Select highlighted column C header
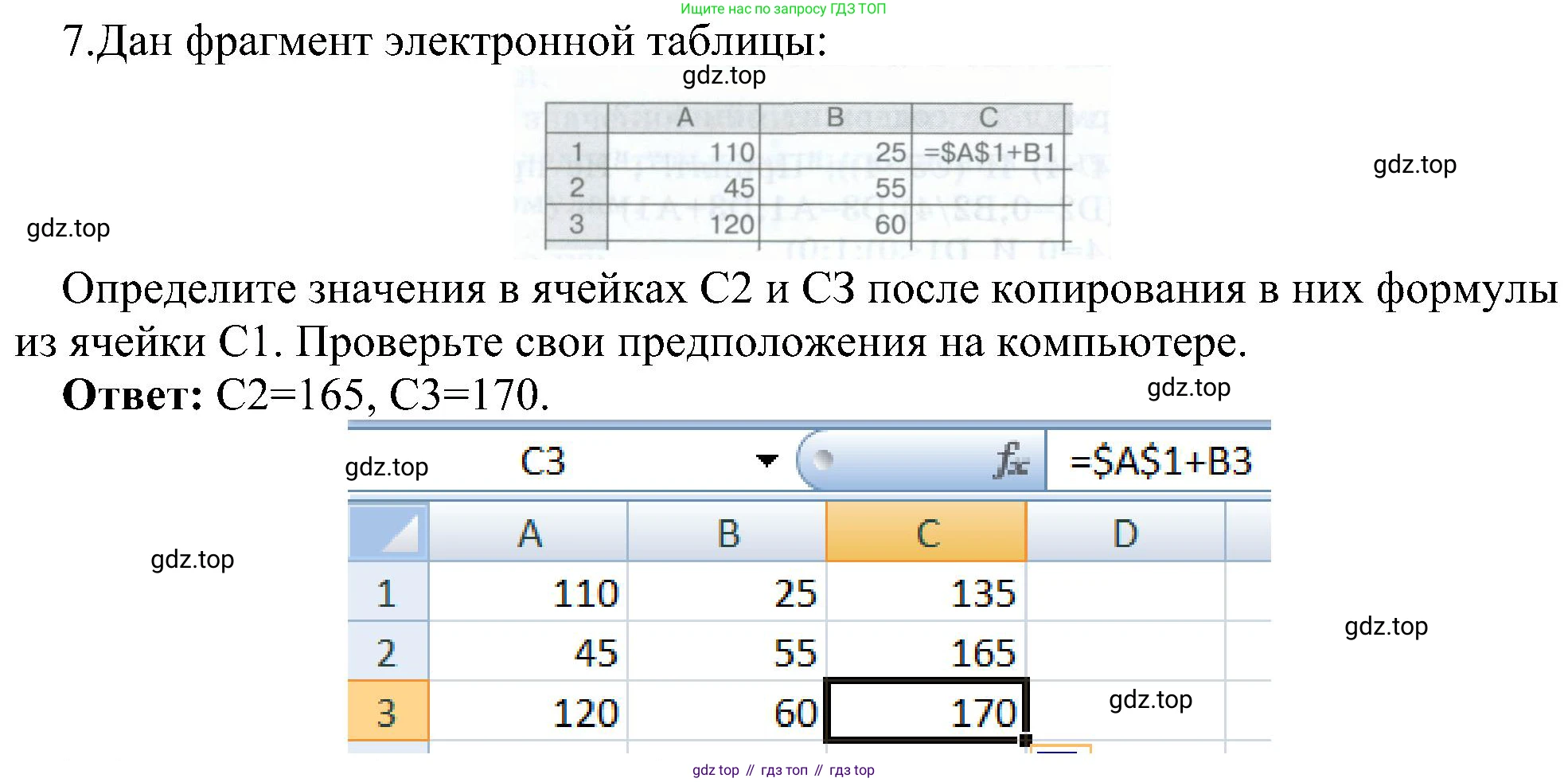This screenshot has width=1568, height=782. coord(926,533)
